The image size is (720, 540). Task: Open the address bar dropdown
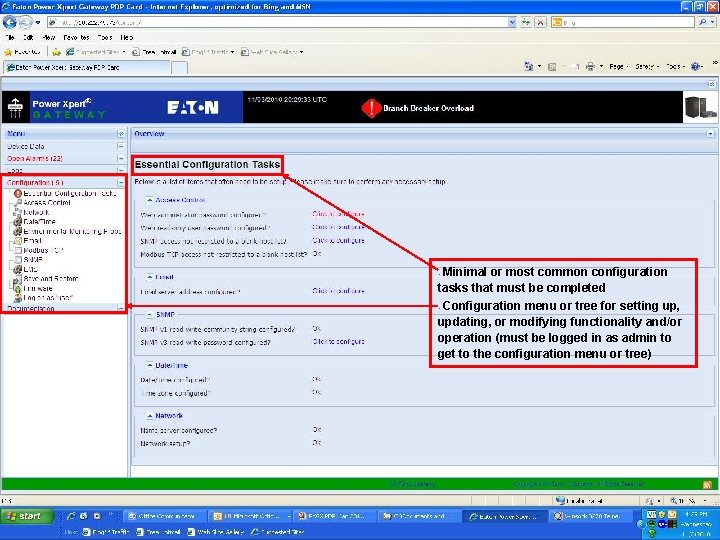pos(512,22)
